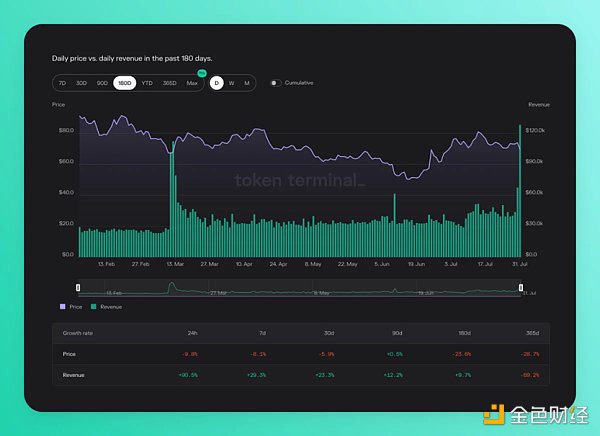Image resolution: width=600 pixels, height=436 pixels.
Task: Click the Price 90d growth value
Action: coord(395,354)
